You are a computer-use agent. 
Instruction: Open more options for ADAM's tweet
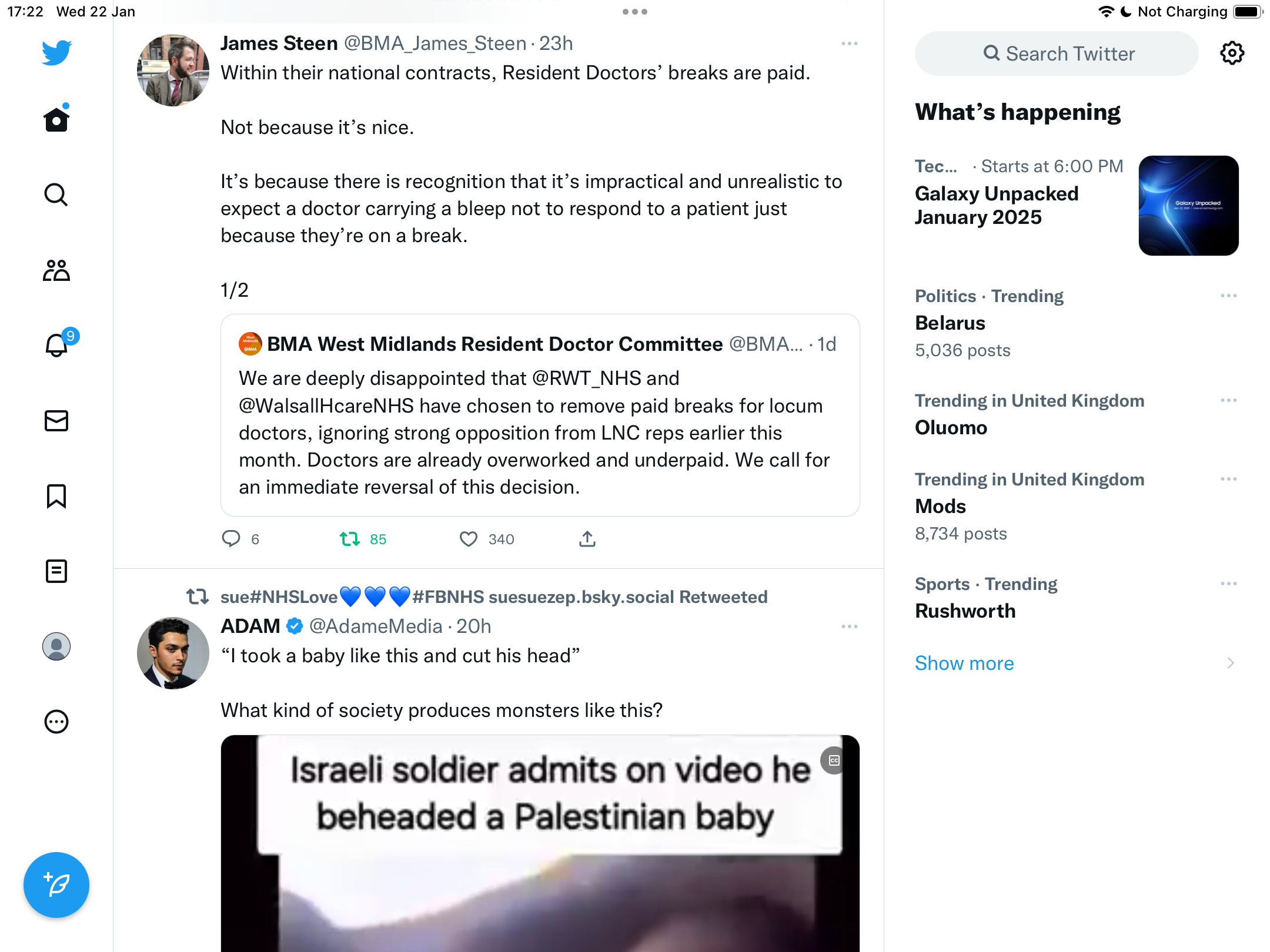(x=850, y=626)
